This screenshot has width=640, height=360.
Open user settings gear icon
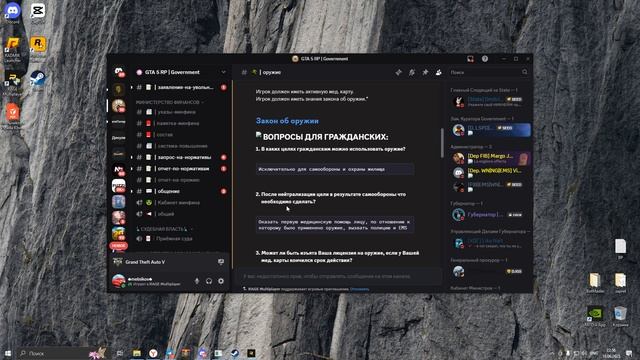(x=221, y=281)
